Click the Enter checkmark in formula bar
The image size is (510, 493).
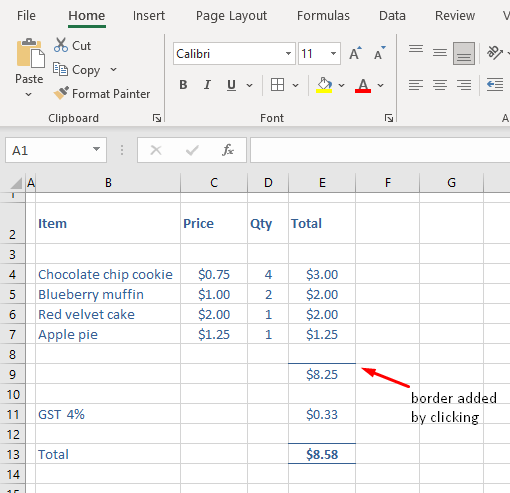click(x=192, y=150)
